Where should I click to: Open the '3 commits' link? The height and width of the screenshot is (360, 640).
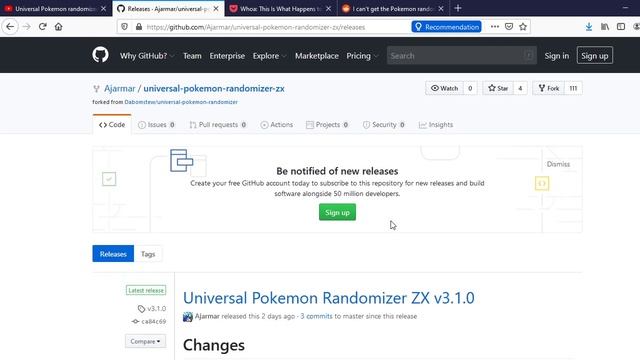point(316,316)
